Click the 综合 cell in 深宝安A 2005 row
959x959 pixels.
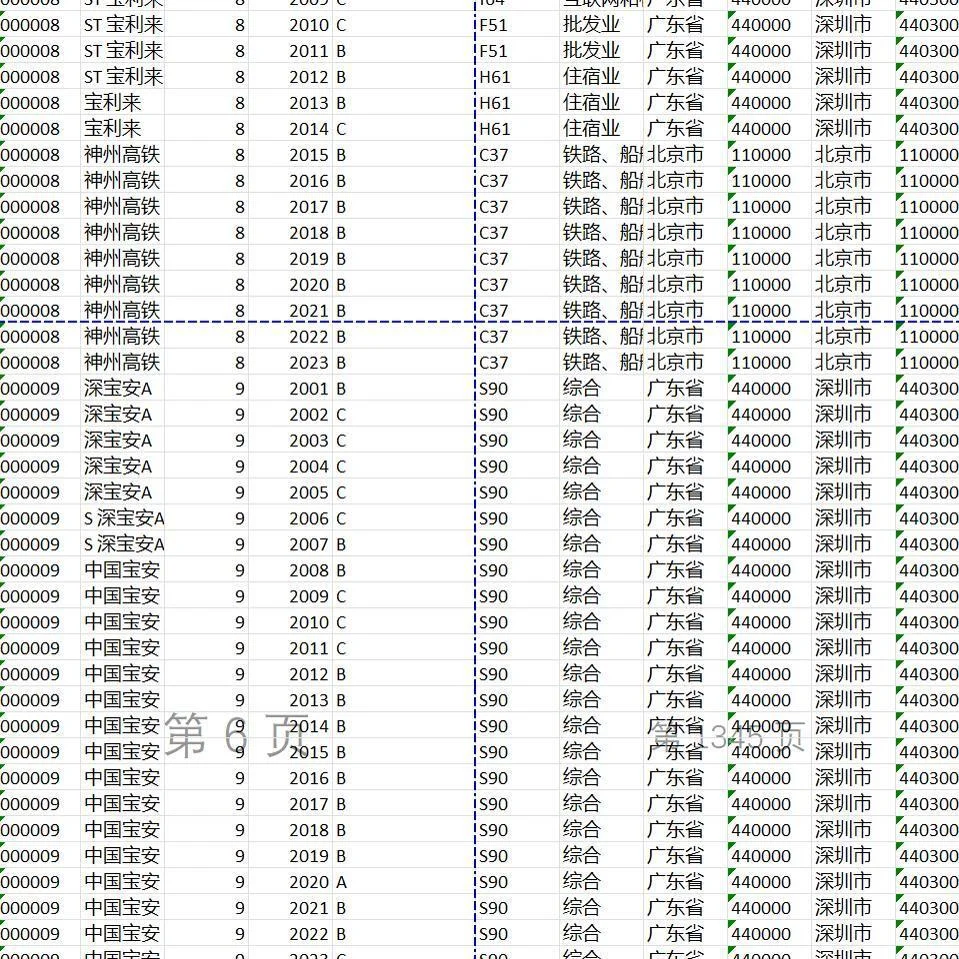pos(602,492)
